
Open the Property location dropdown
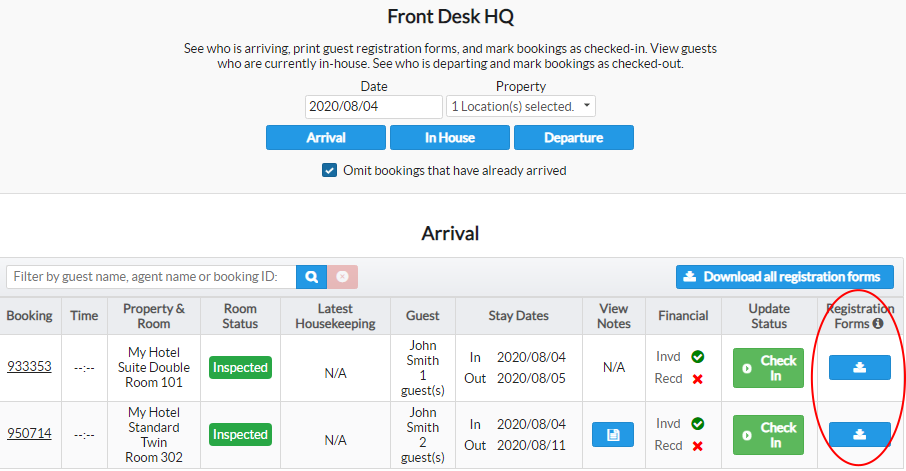520,106
